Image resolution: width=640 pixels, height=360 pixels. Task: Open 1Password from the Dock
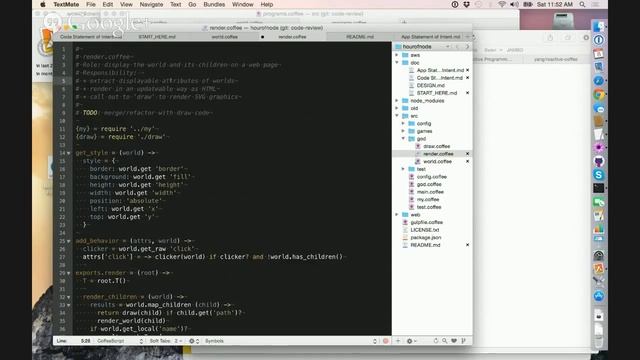point(599,40)
